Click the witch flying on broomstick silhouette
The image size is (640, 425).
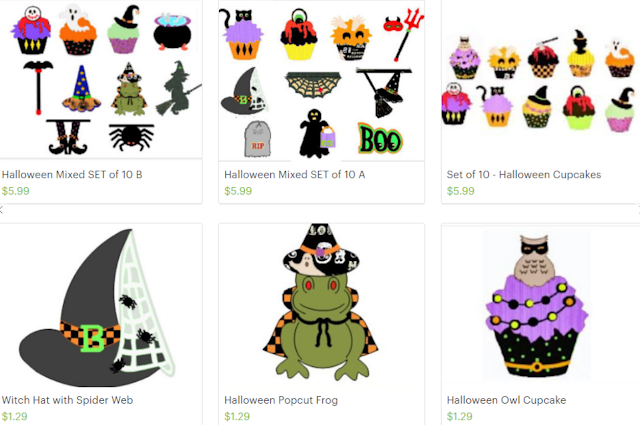[178, 89]
